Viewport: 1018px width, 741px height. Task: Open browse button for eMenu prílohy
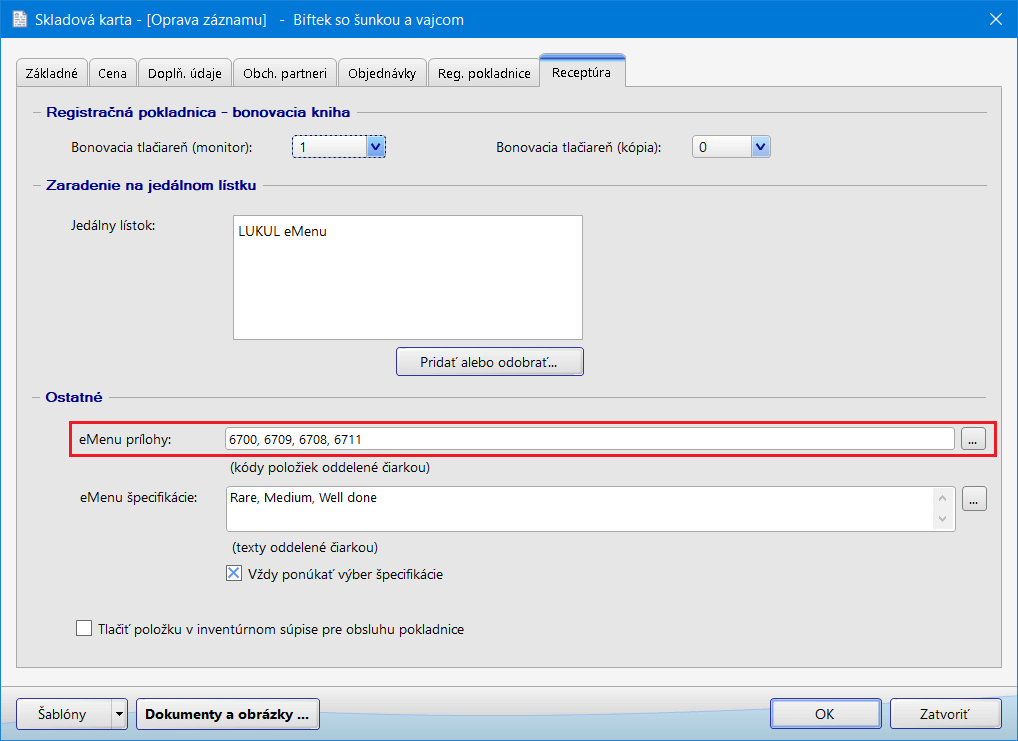pyautogui.click(x=974, y=438)
